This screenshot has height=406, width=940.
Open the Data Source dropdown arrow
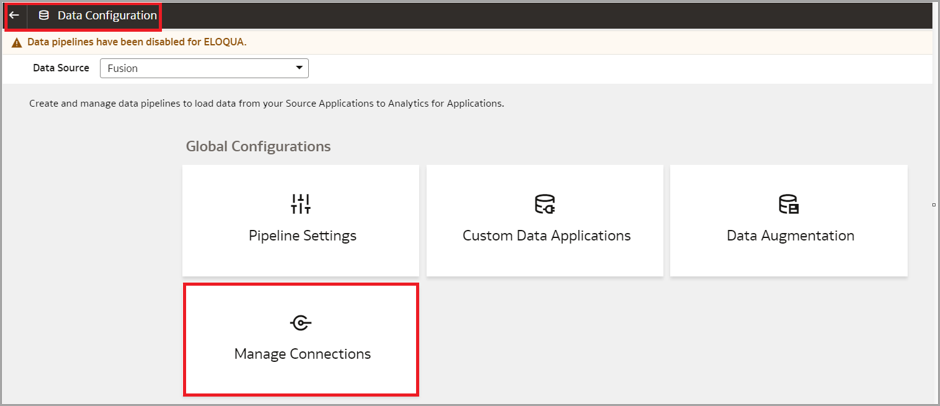click(299, 68)
